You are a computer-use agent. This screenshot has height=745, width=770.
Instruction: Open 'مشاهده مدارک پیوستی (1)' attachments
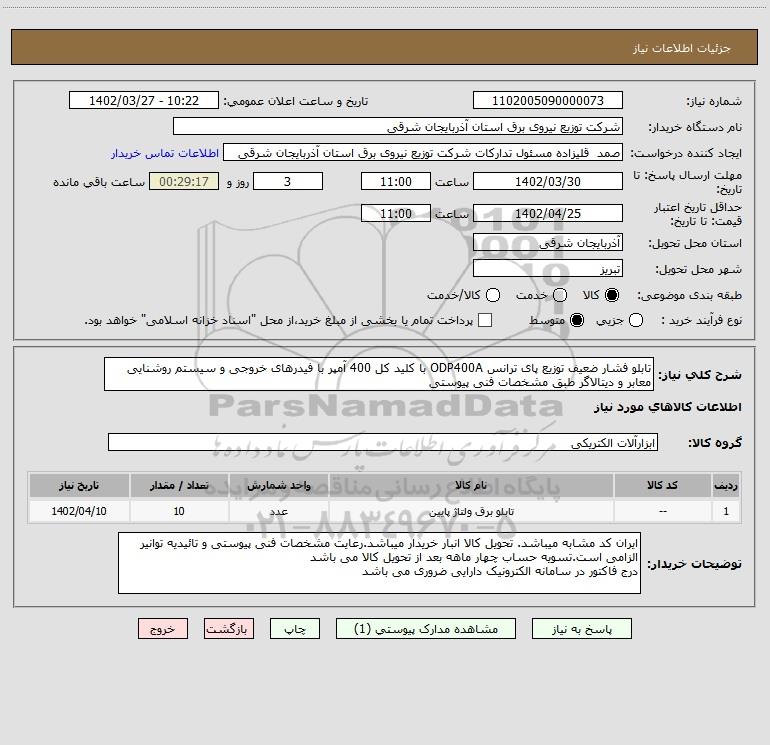pyautogui.click(x=426, y=629)
